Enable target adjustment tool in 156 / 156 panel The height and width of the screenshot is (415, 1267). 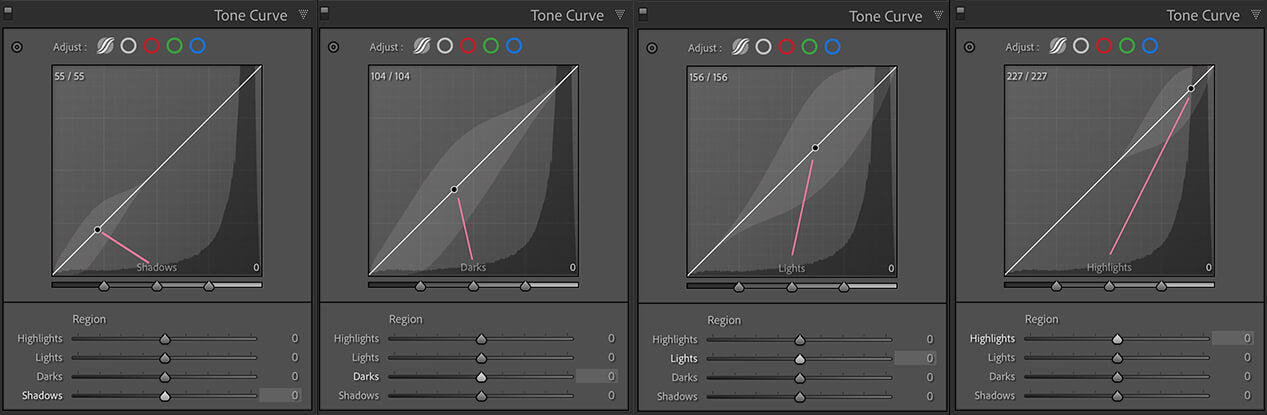(x=652, y=48)
